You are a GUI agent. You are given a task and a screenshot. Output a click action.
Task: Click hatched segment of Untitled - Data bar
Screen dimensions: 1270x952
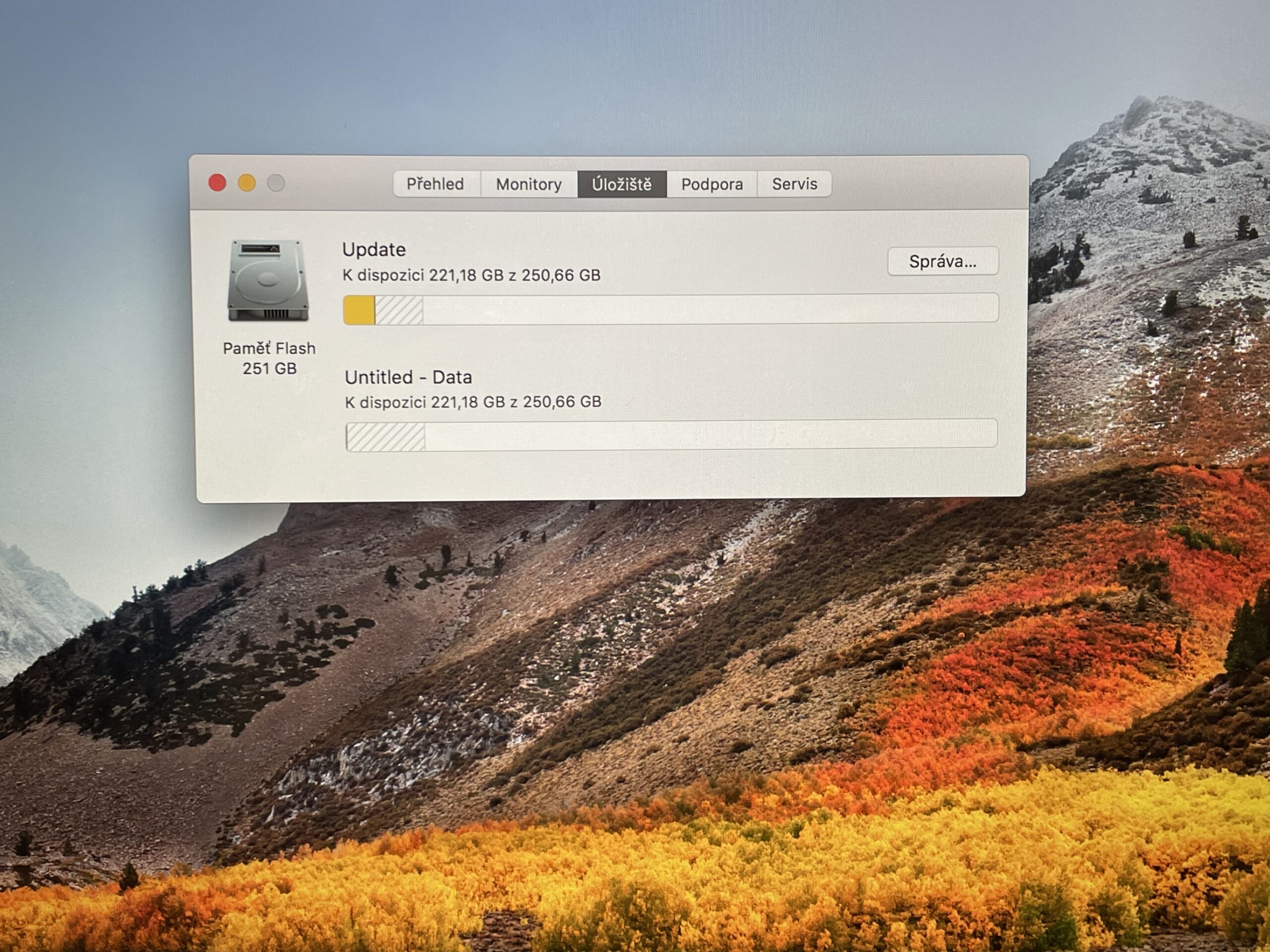pyautogui.click(x=385, y=437)
